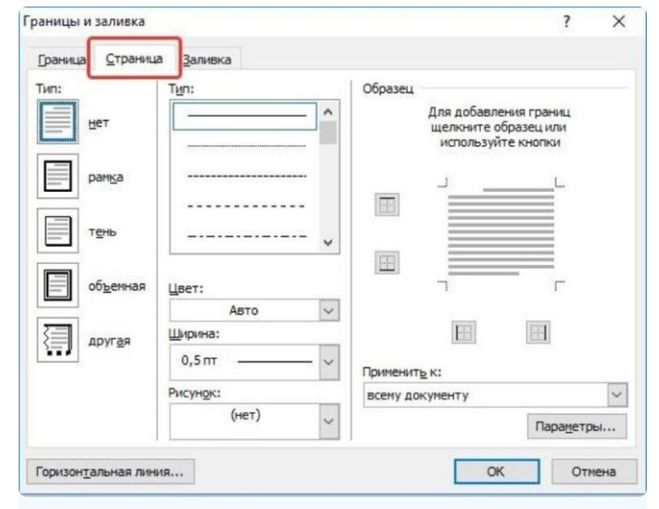The width and height of the screenshot is (659, 509).
Task: Click the 'Горизонтальная линия...' button
Action: (x=110, y=471)
